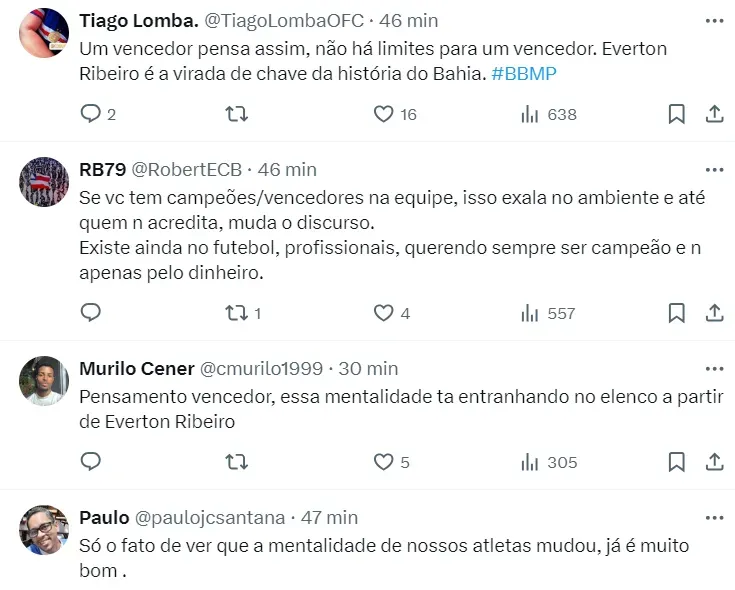Like RB79's tweet
Screen dimensions: 735x590
383,313
